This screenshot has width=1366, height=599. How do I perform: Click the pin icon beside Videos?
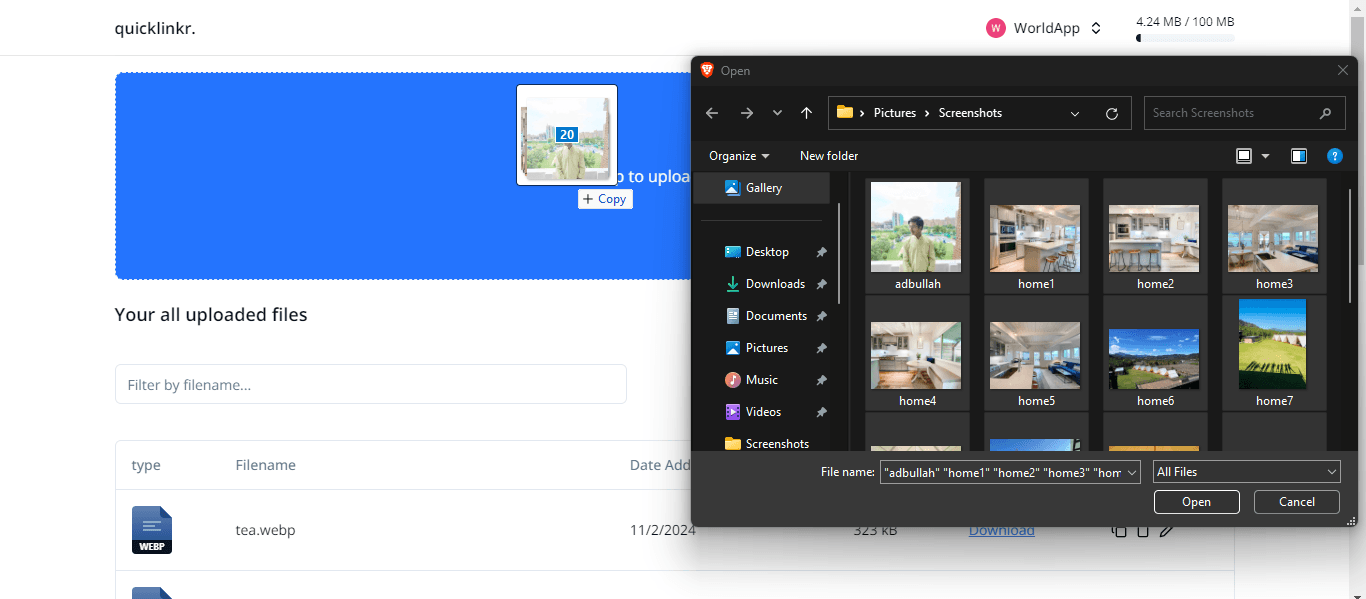tap(821, 412)
